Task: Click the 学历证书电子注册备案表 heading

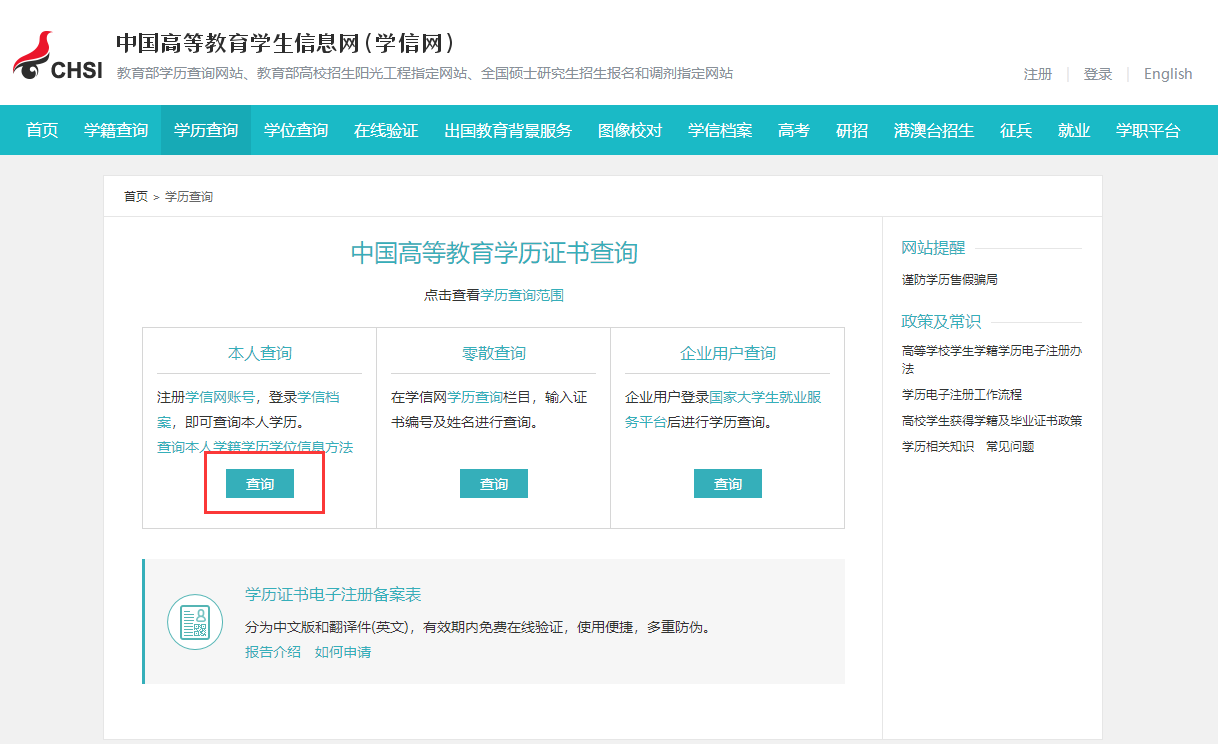Action: (333, 595)
